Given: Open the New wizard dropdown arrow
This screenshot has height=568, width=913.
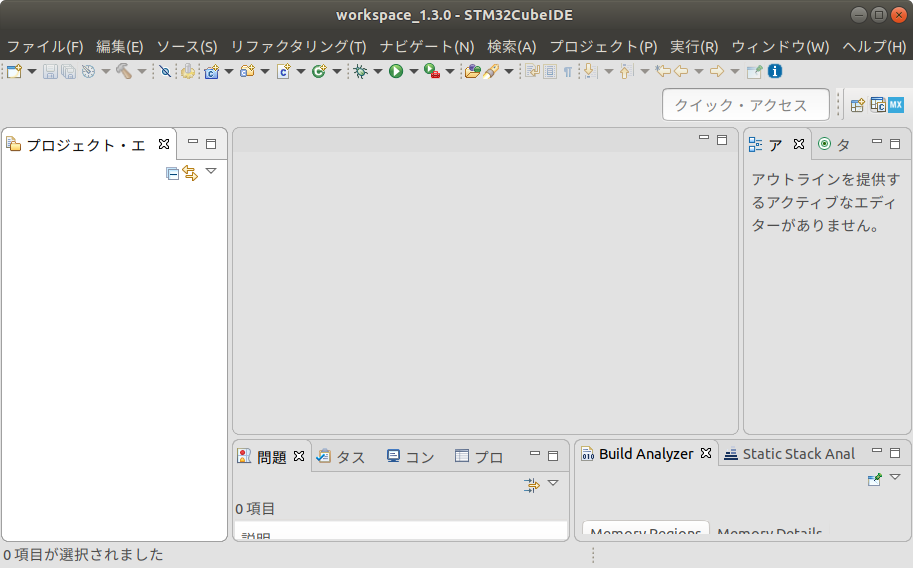Looking at the screenshot, I should pyautogui.click(x=32, y=72).
